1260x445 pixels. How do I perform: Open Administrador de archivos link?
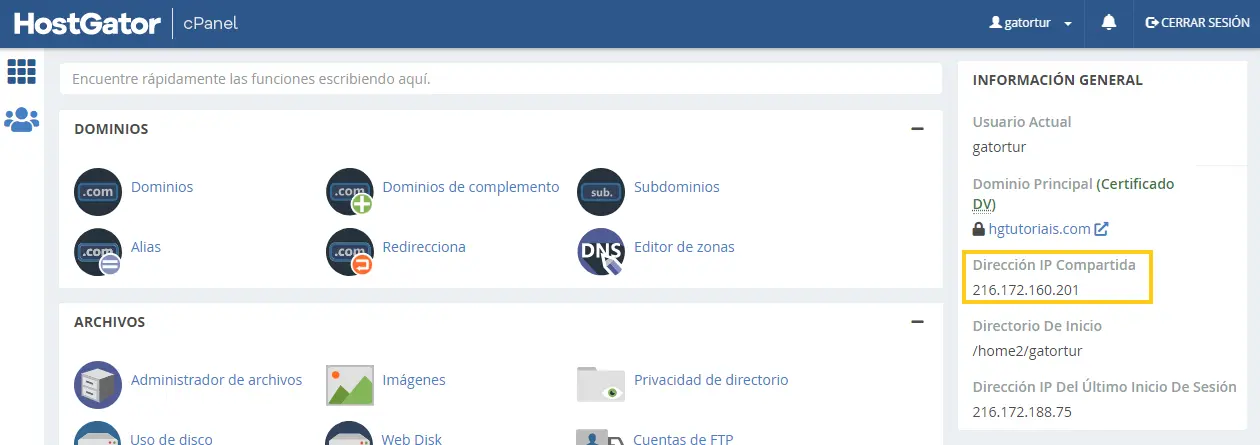[x=216, y=380]
